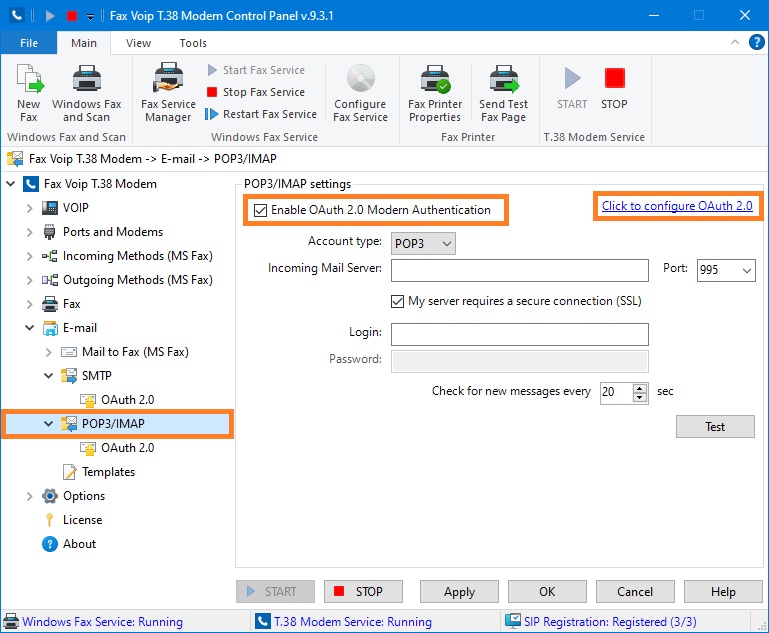769x633 pixels.
Task: Select Outgoing Methods (MS Fax) item
Action: tap(137, 280)
